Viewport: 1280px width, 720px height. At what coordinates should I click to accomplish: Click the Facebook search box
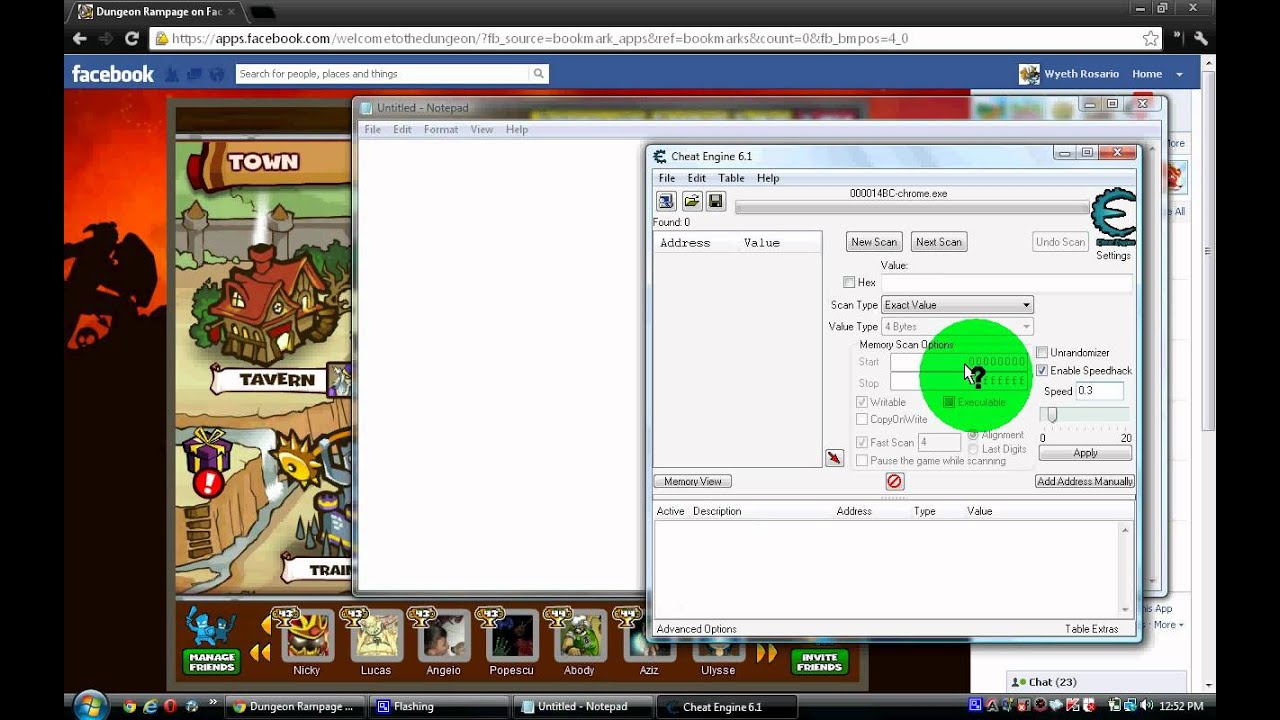[x=382, y=74]
